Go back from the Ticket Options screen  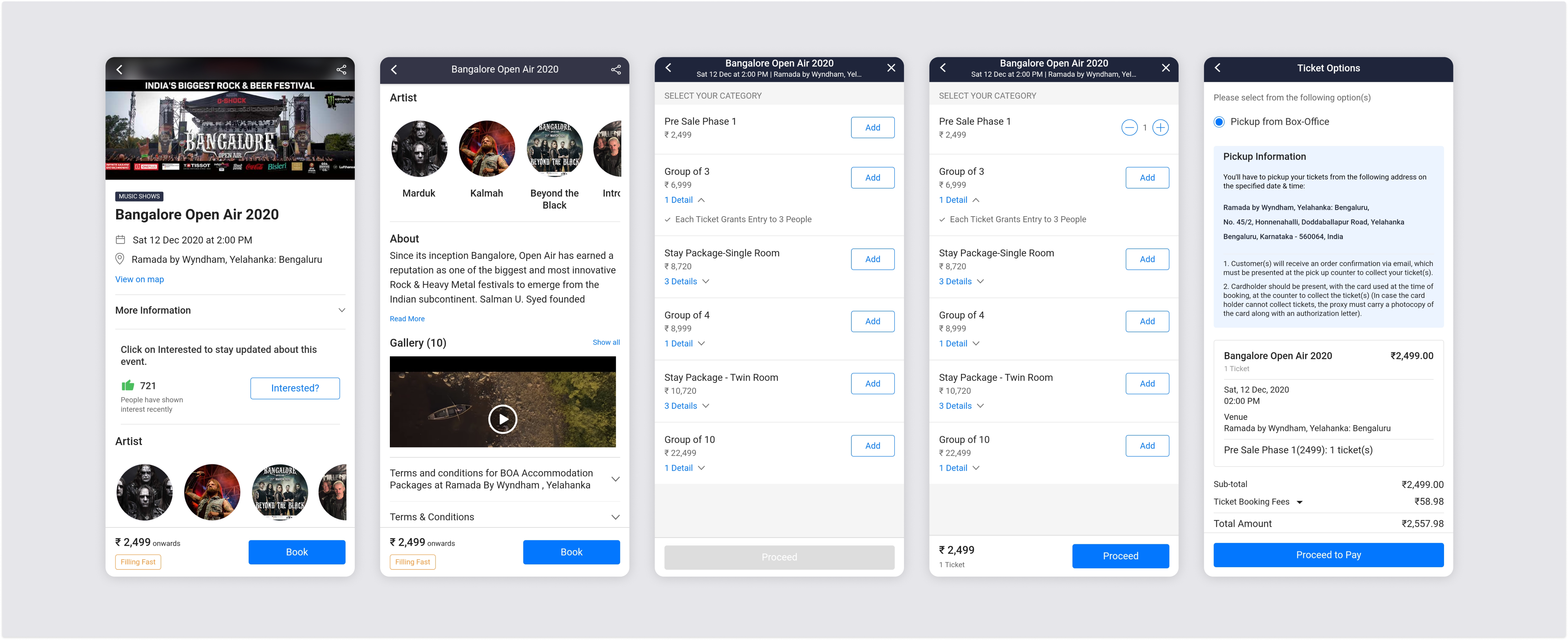coord(1218,68)
